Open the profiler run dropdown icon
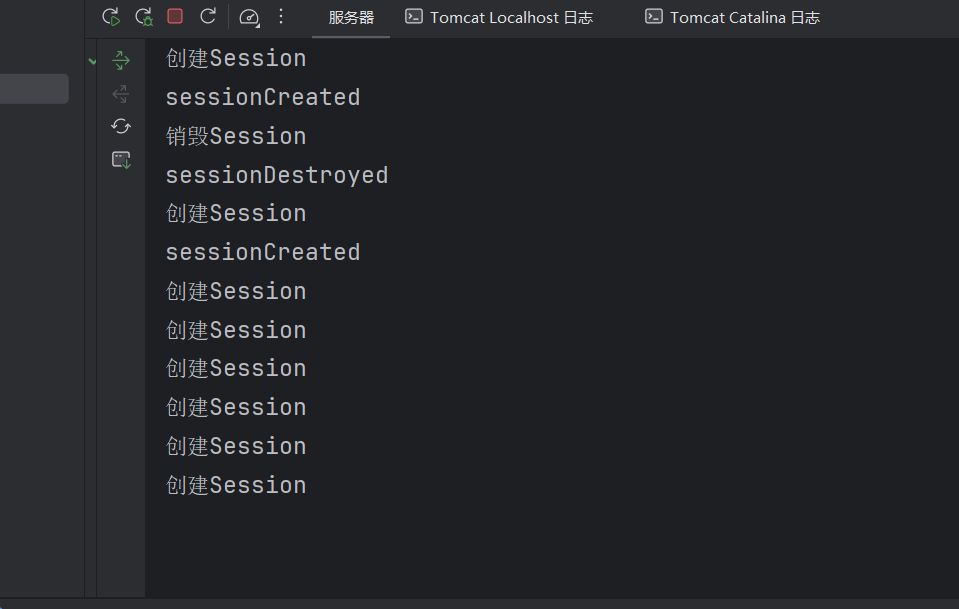959x609 pixels. point(249,17)
